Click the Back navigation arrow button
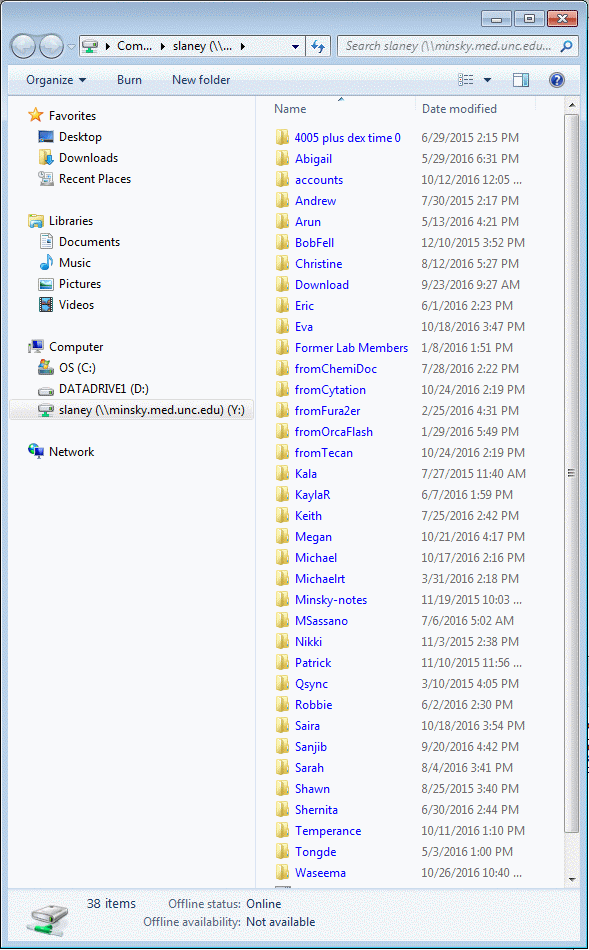This screenshot has width=589, height=950. (x=24, y=46)
